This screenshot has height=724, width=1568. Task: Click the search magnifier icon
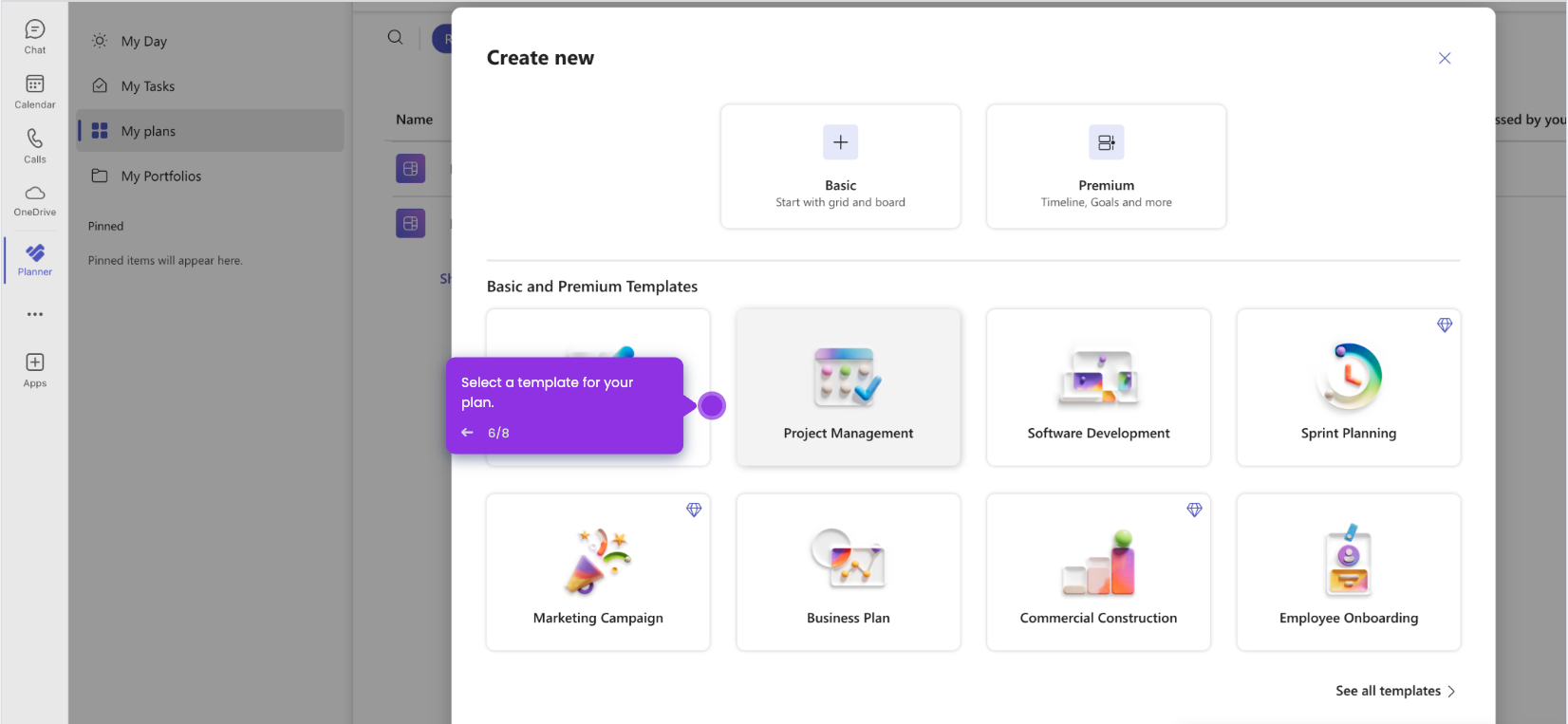pyautogui.click(x=396, y=37)
